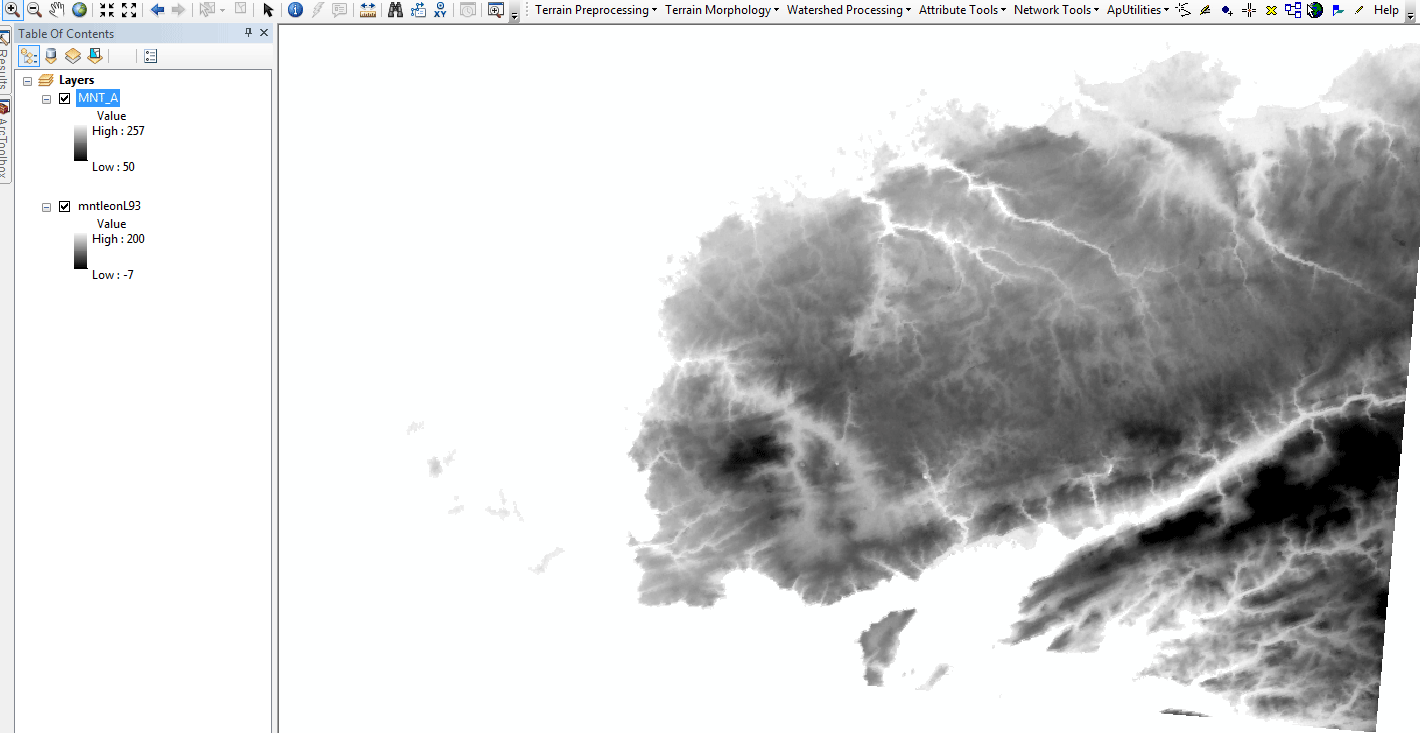1420x733 pixels.
Task: Uncheck the MNT_A layer visibility
Action: (x=65, y=98)
